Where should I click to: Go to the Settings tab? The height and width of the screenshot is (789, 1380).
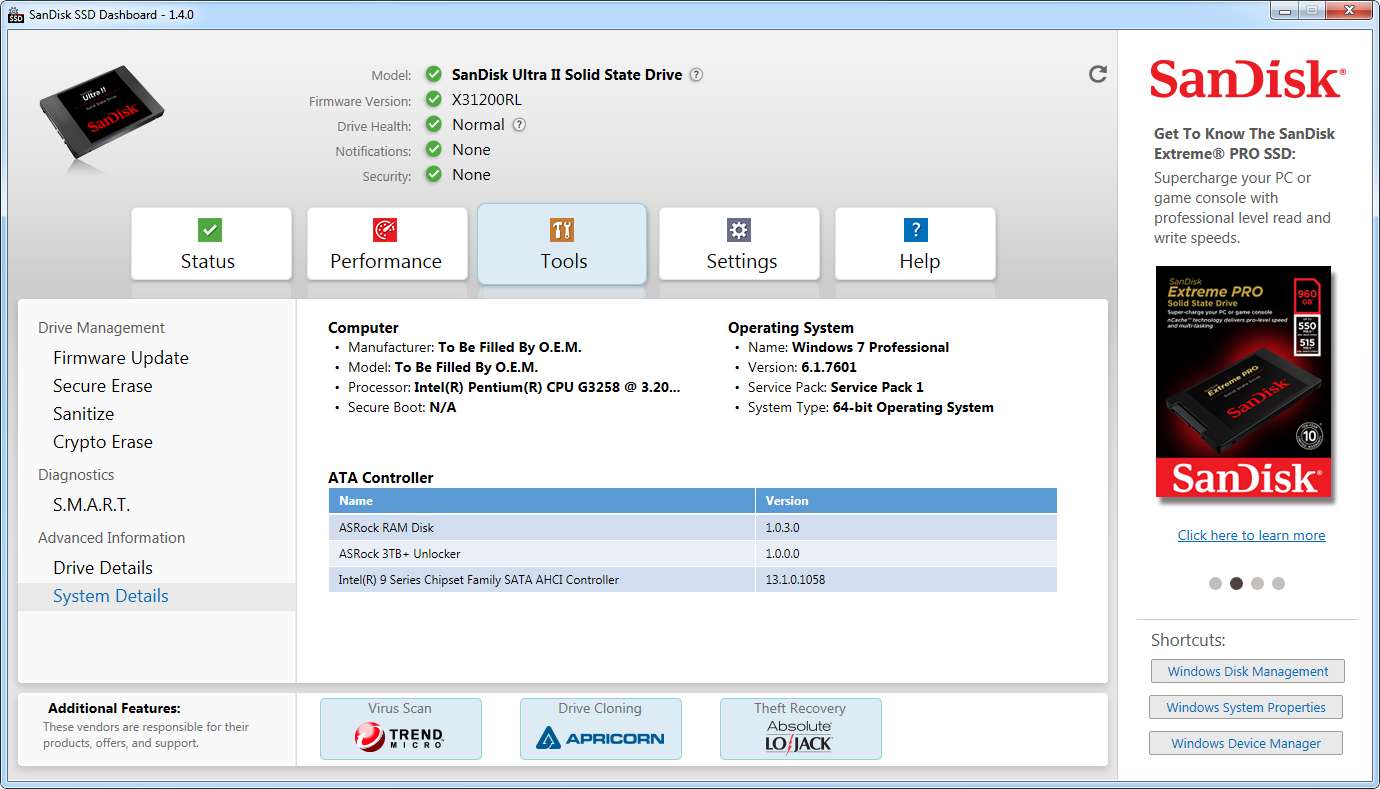click(739, 244)
